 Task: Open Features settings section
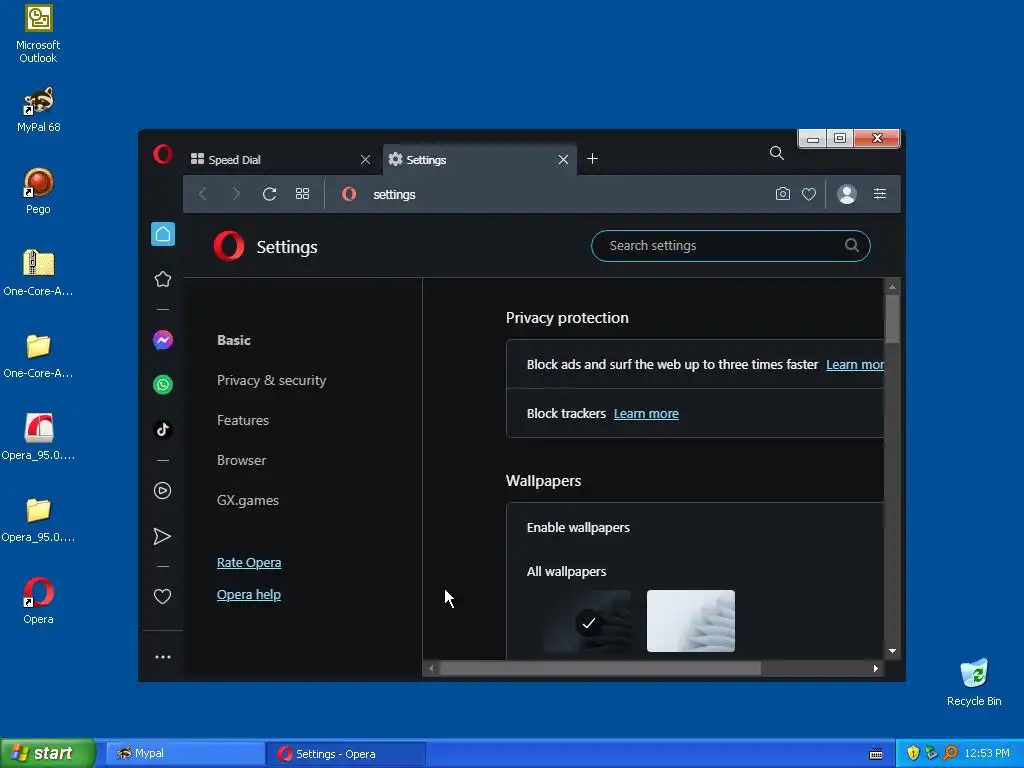click(242, 420)
